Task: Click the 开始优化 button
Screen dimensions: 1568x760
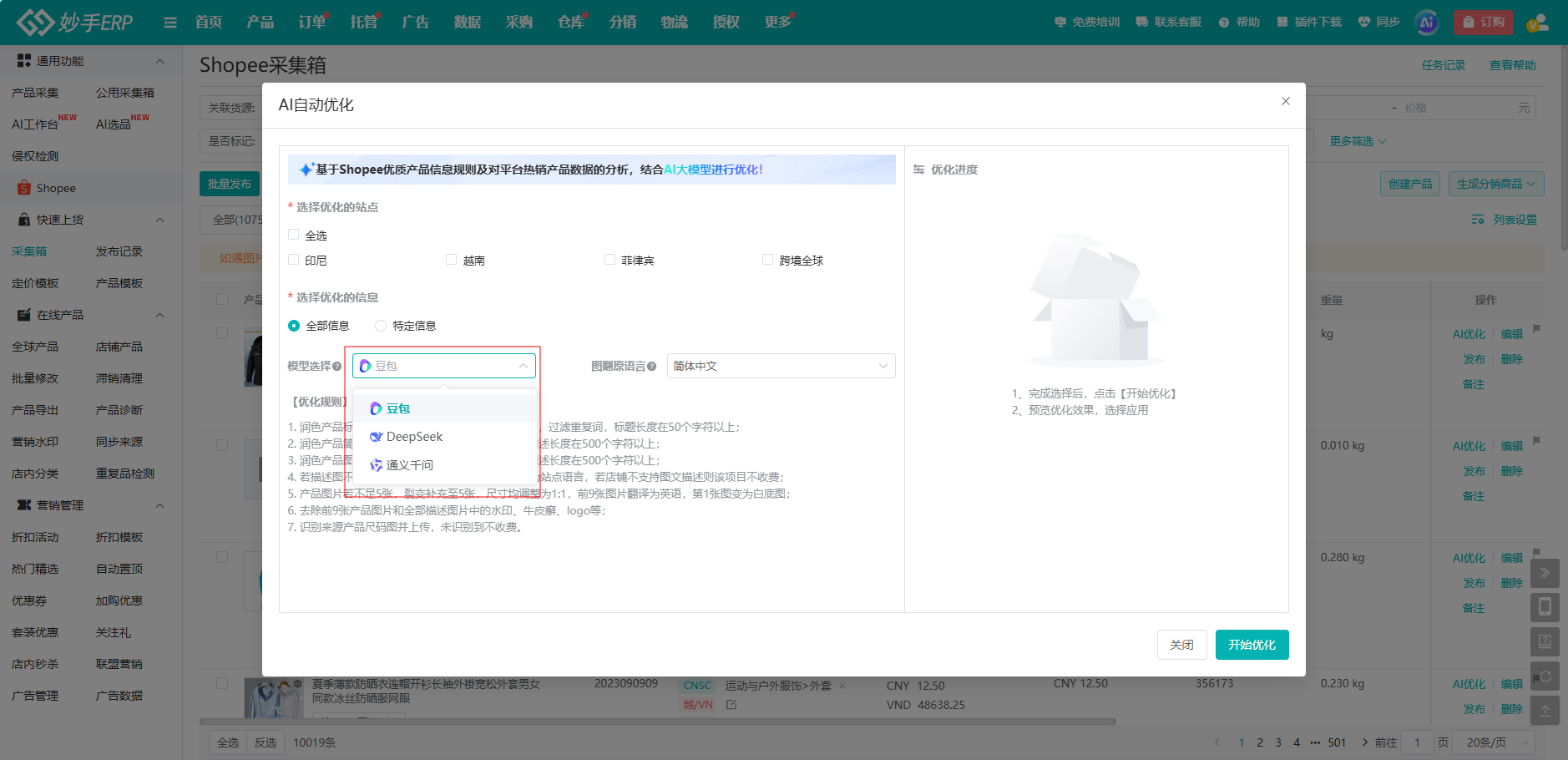Action: tap(1252, 645)
